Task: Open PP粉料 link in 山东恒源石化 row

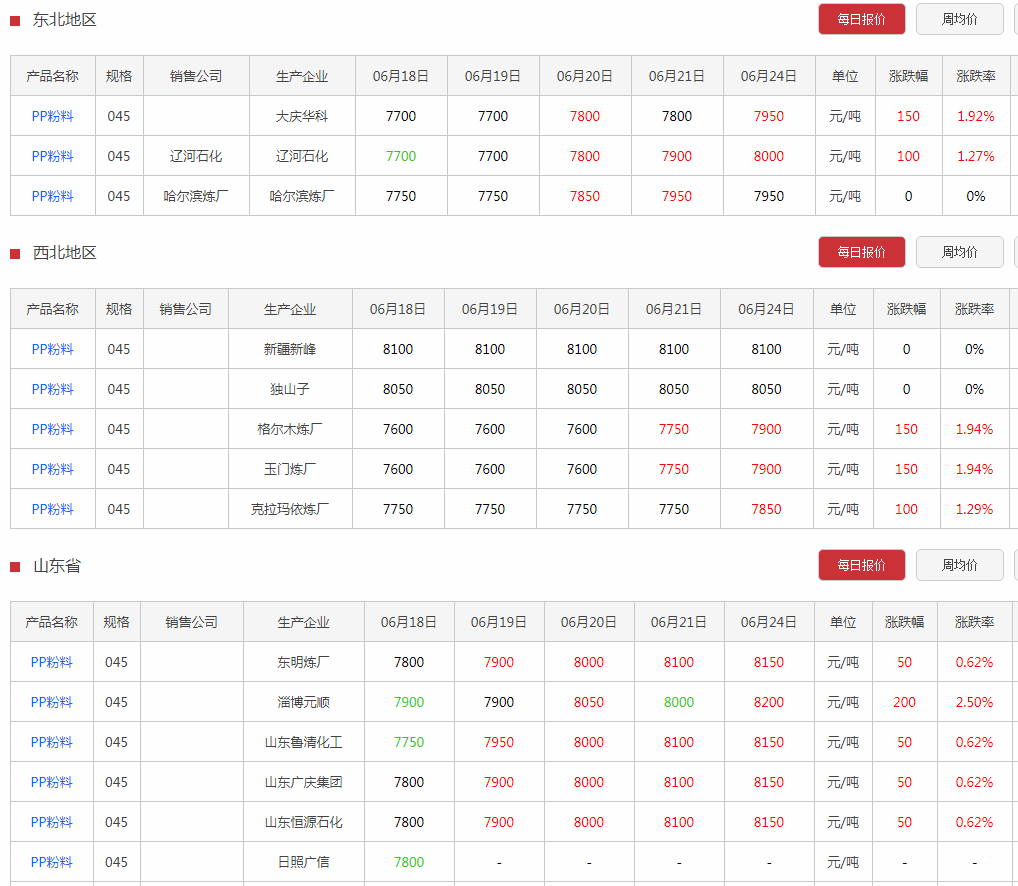Action: coord(51,822)
